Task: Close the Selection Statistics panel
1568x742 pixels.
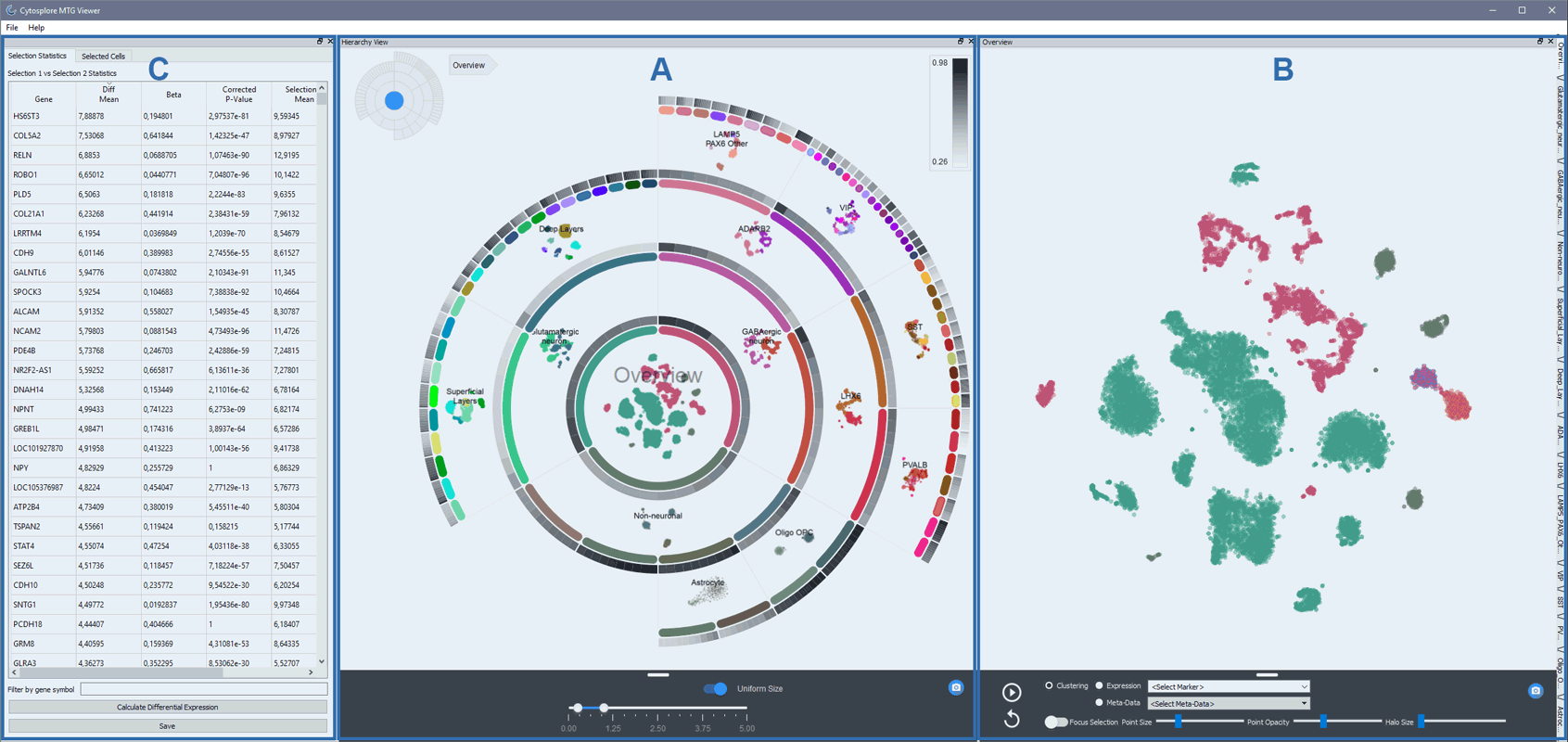Action: pos(330,42)
